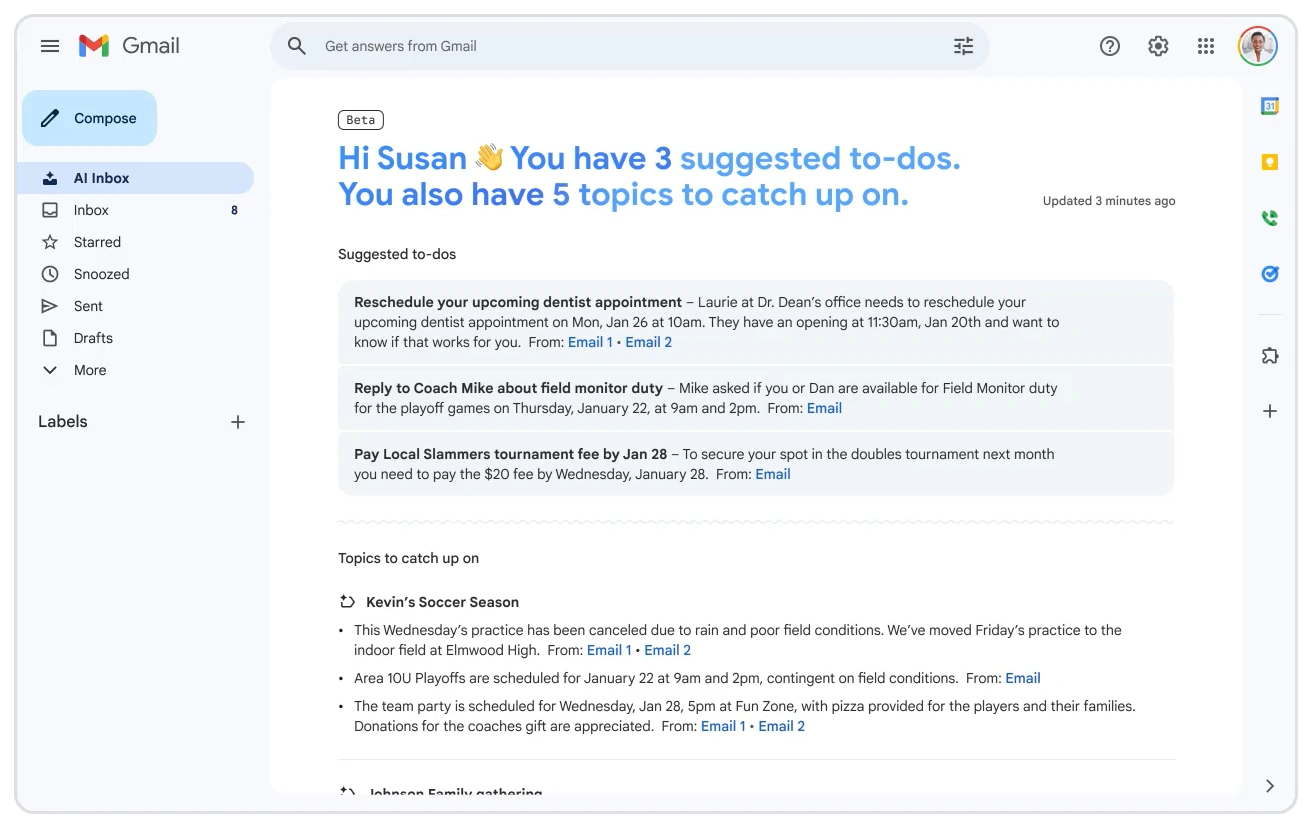Screen dimensions: 1309x826
Task: Open the Google Keep notes panel
Action: point(1269,161)
